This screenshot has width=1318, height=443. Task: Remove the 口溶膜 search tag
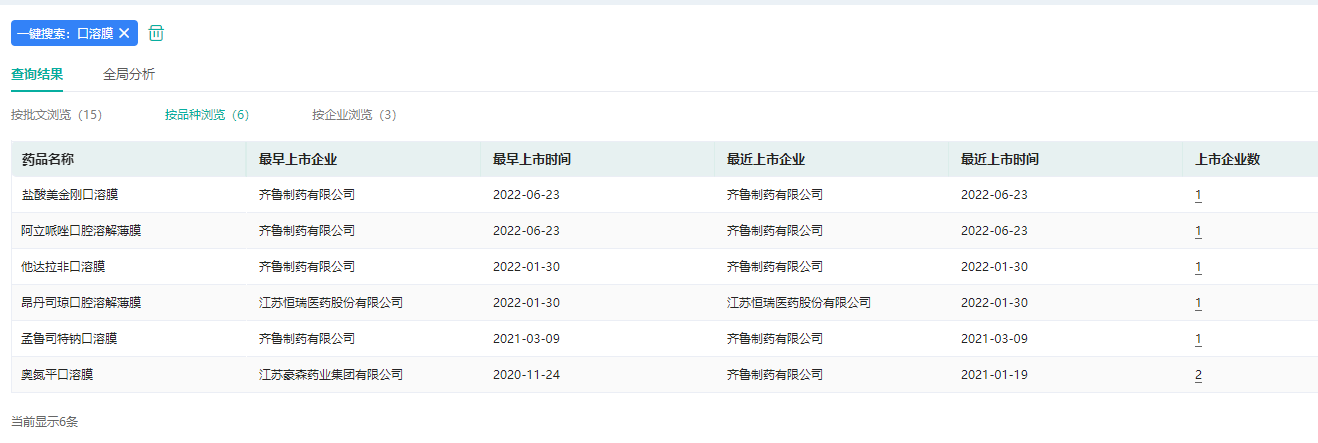pos(124,33)
